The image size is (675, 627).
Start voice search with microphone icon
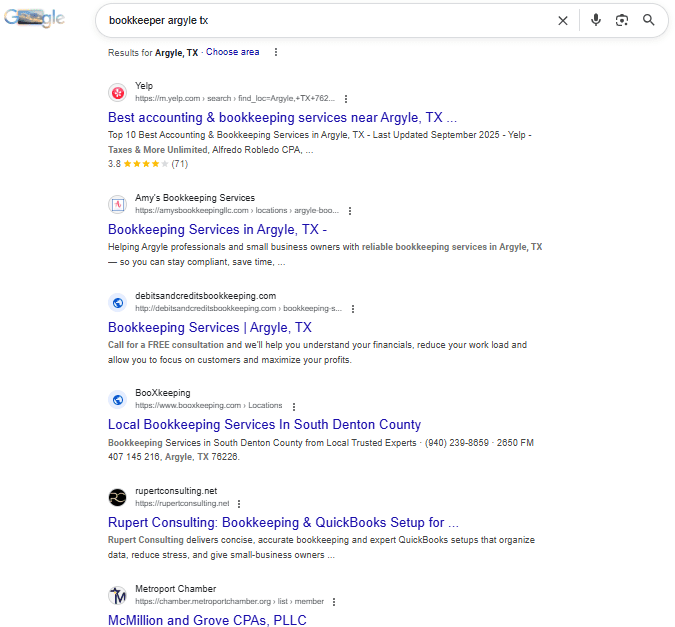click(596, 20)
